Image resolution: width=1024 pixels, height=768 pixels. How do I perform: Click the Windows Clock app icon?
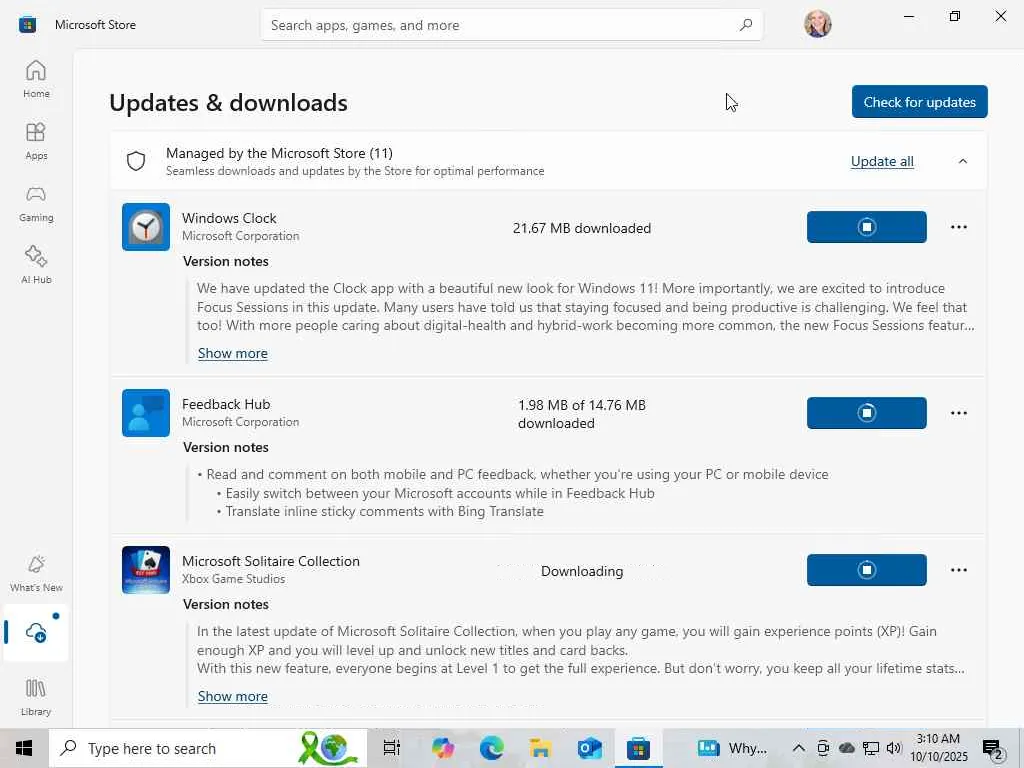click(x=146, y=227)
